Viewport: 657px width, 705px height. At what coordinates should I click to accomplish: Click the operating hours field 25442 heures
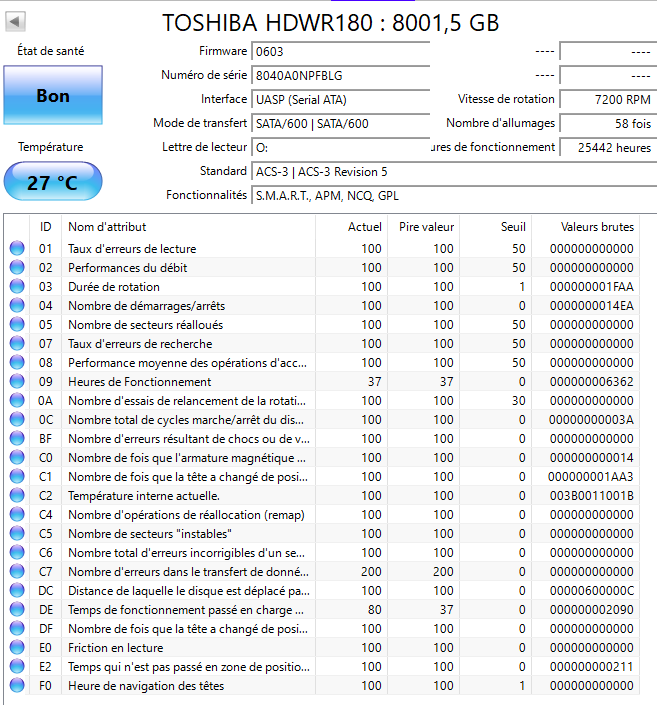click(x=608, y=147)
